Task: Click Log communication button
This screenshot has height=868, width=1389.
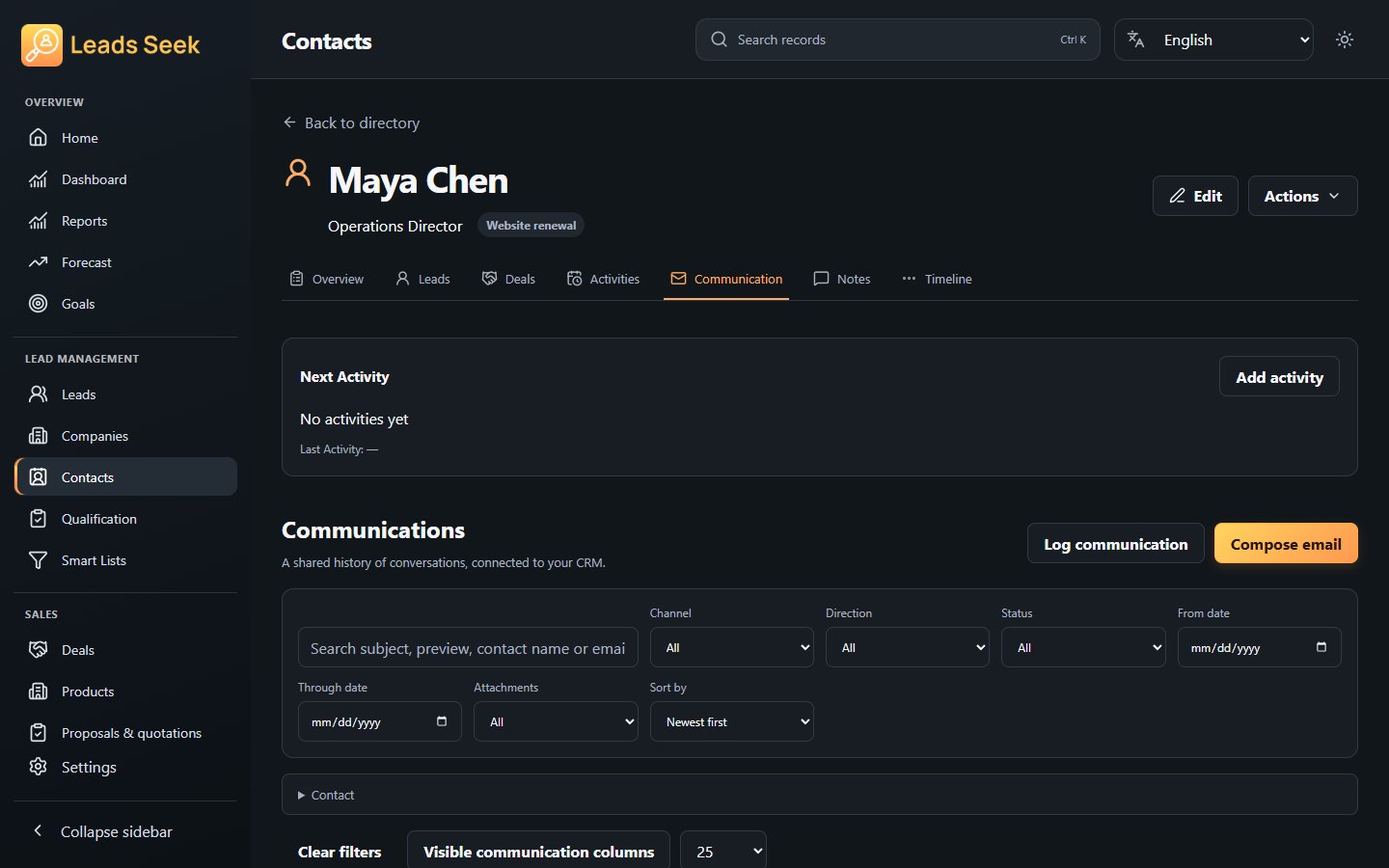Action: pos(1115,544)
